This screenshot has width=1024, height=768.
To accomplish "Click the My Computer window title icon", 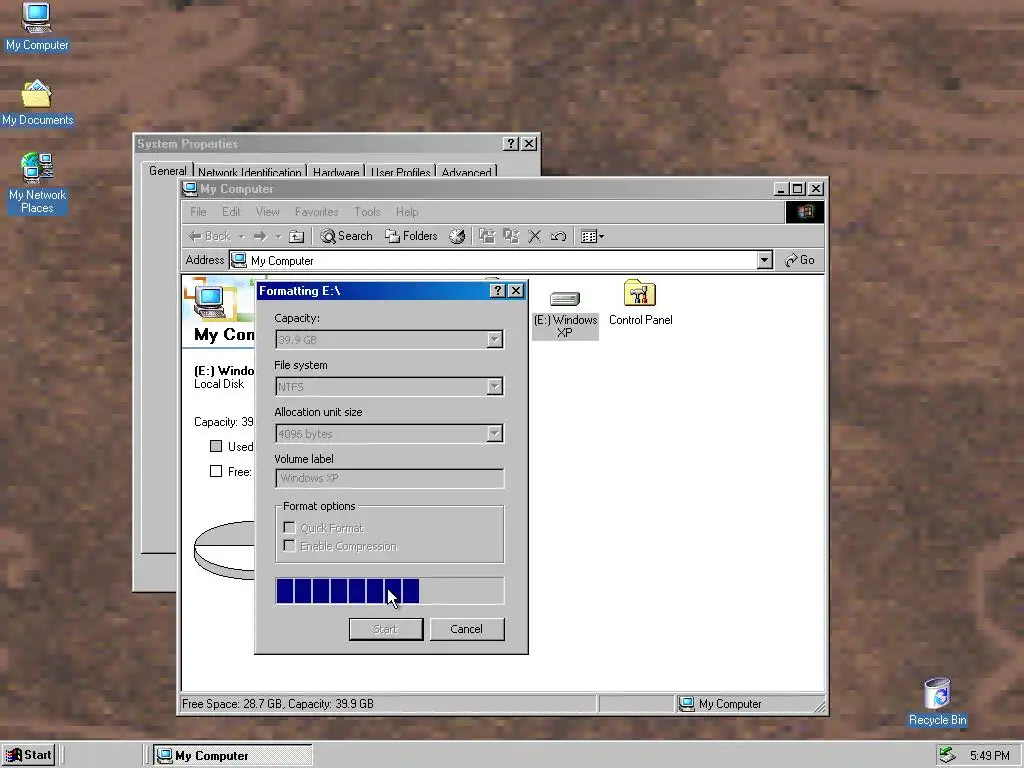I will point(190,189).
